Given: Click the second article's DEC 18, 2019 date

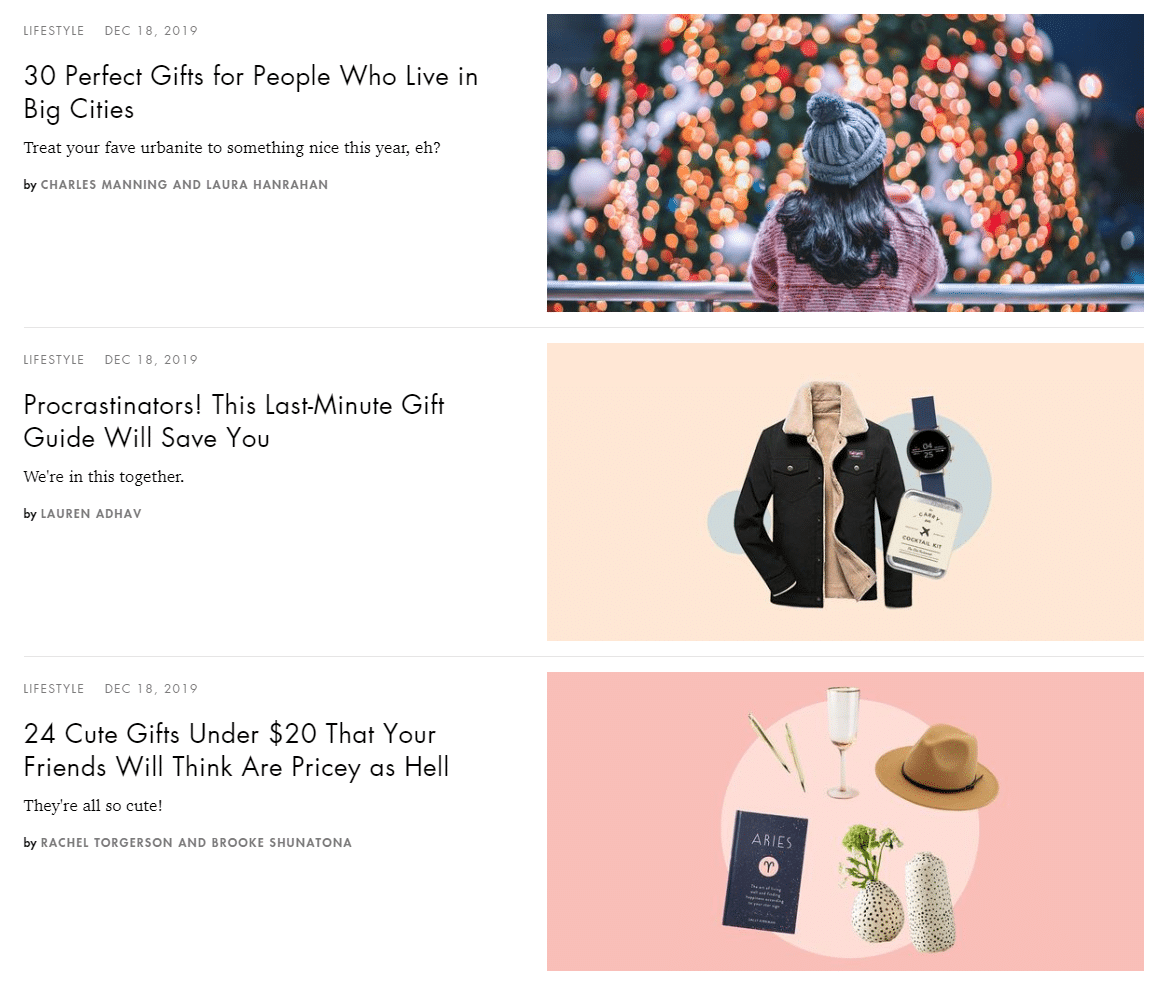Looking at the screenshot, I should [151, 360].
